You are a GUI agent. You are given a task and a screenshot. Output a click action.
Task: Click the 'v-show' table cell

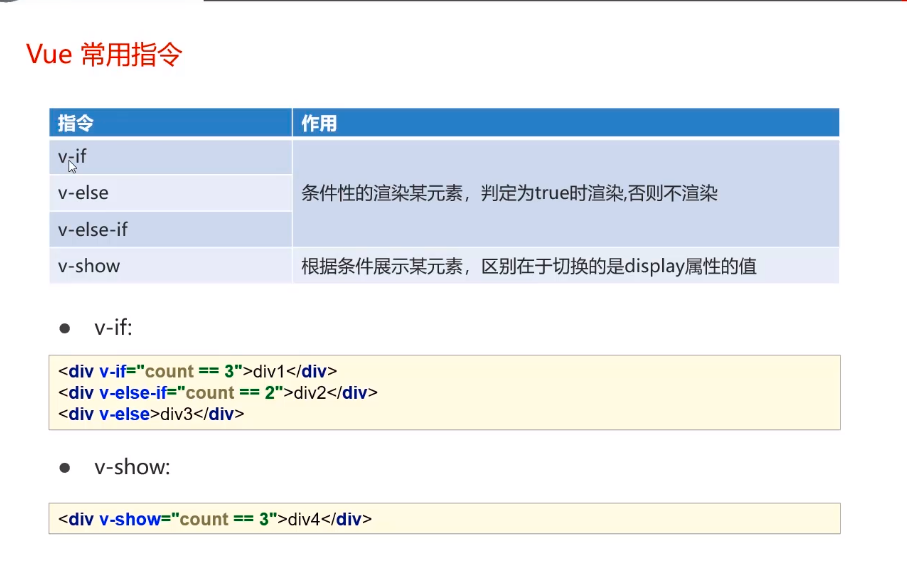point(171,266)
